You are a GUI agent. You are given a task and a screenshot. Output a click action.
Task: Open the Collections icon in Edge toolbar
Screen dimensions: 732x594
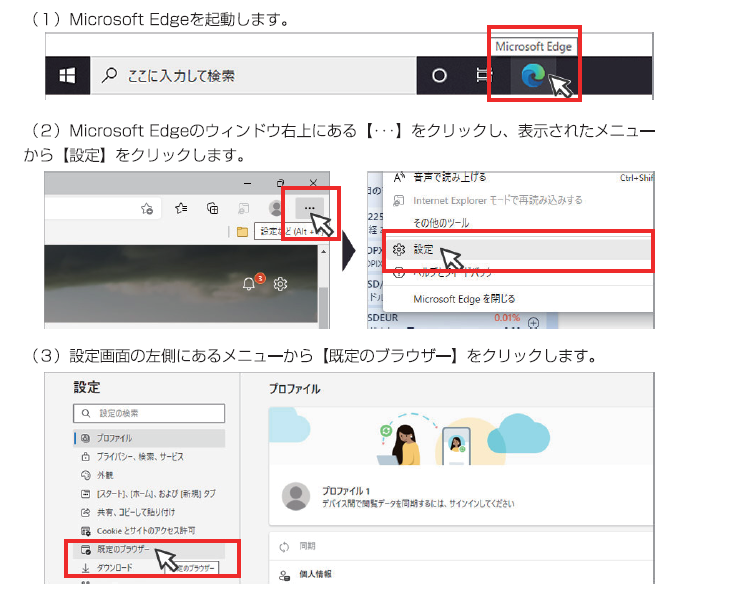point(212,208)
